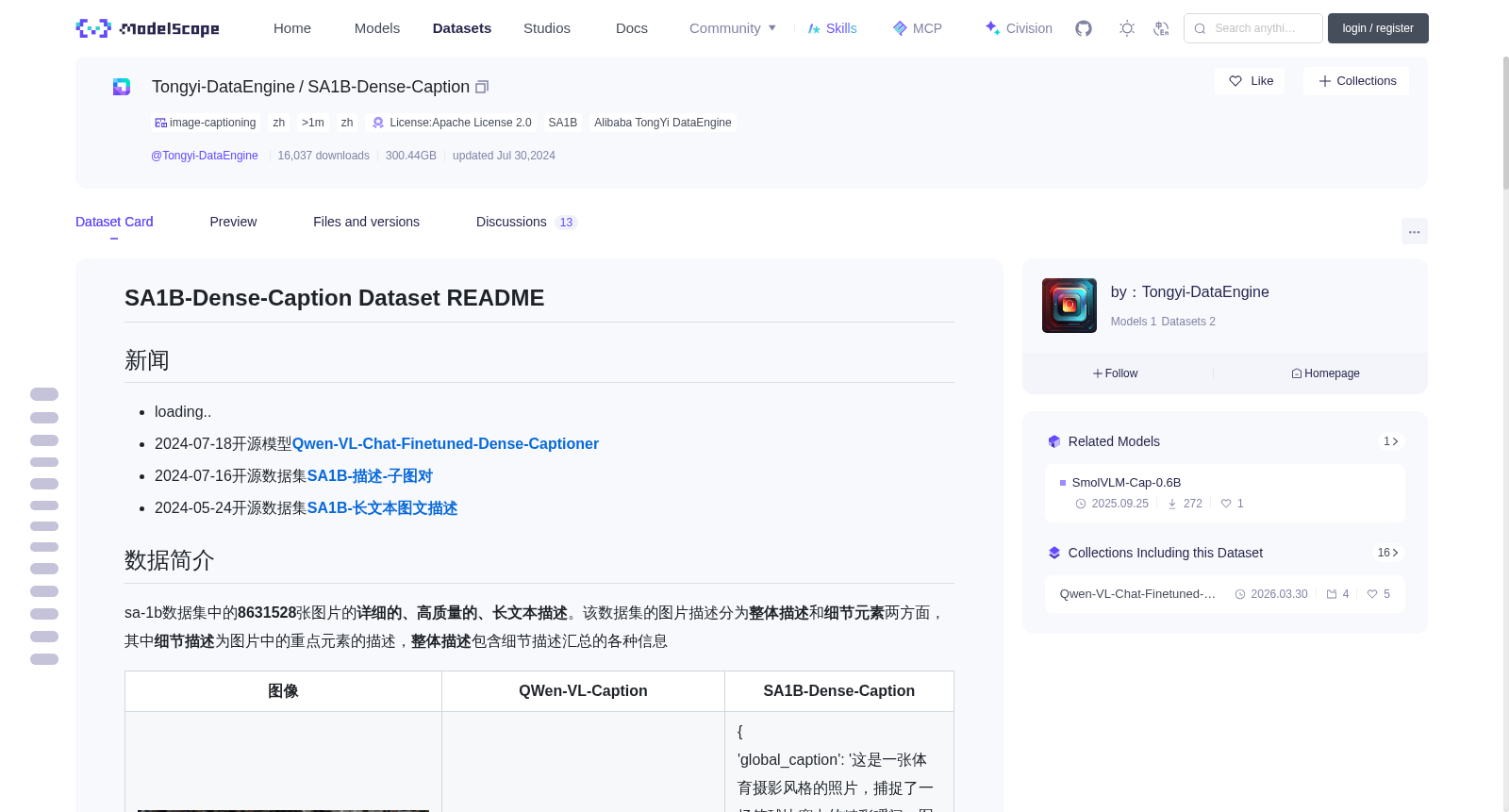Image resolution: width=1509 pixels, height=812 pixels.
Task: Click the '300.44GB' size text
Action: tap(411, 156)
